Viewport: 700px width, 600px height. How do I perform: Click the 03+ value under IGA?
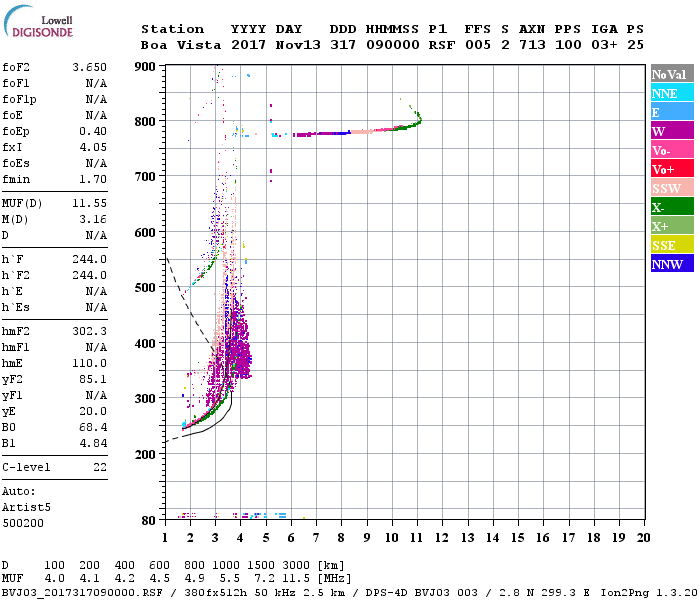point(604,45)
